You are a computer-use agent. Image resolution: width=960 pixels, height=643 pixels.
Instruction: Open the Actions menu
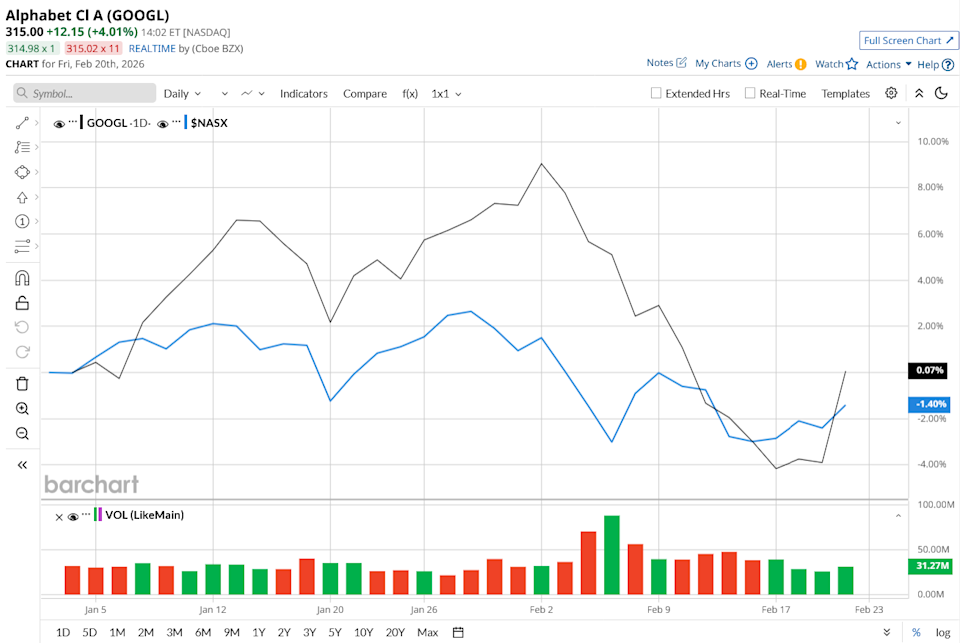pyautogui.click(x=884, y=62)
